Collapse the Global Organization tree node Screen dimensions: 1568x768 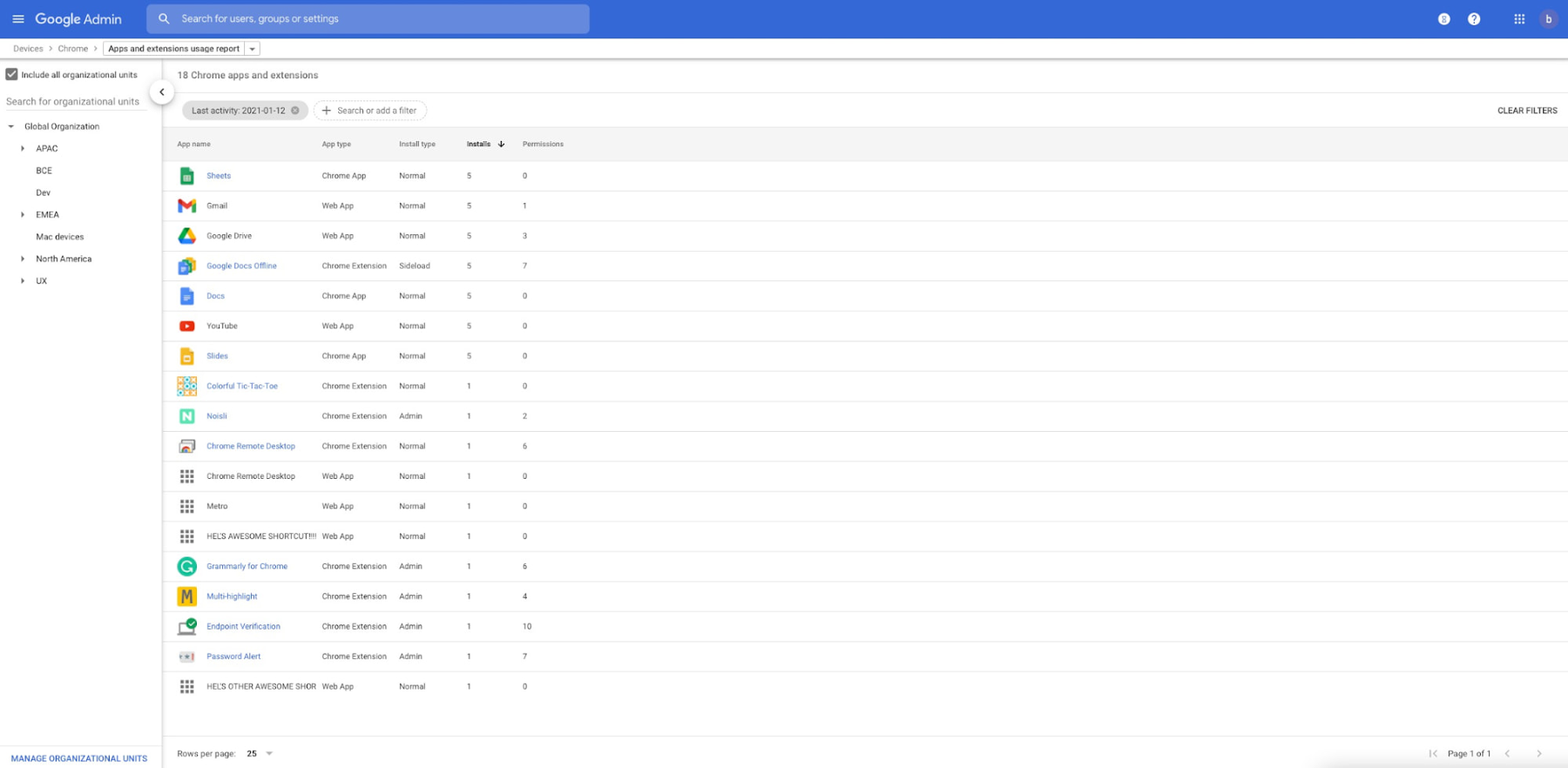(x=11, y=127)
